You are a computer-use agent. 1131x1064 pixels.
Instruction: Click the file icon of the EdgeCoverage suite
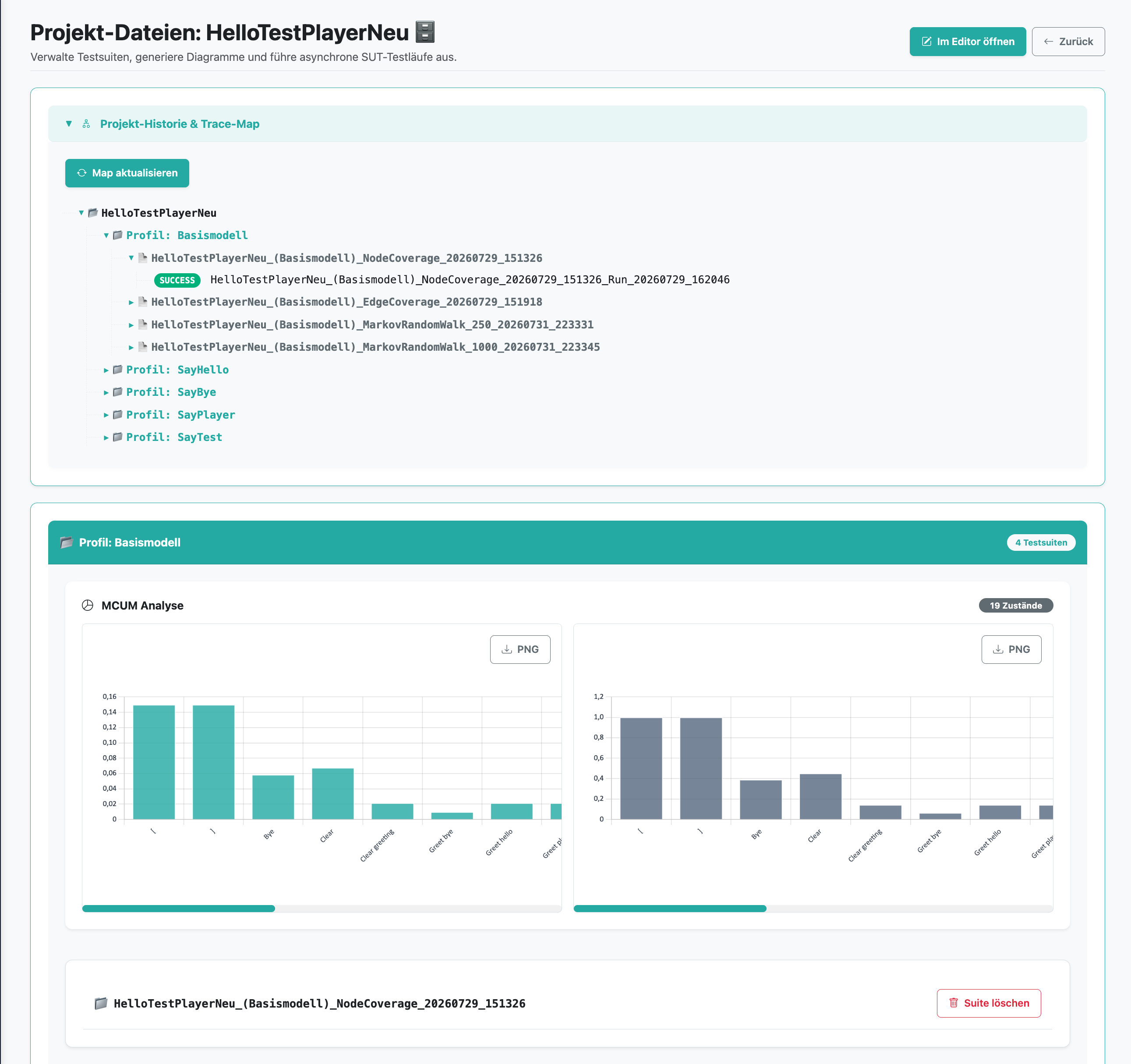(143, 301)
